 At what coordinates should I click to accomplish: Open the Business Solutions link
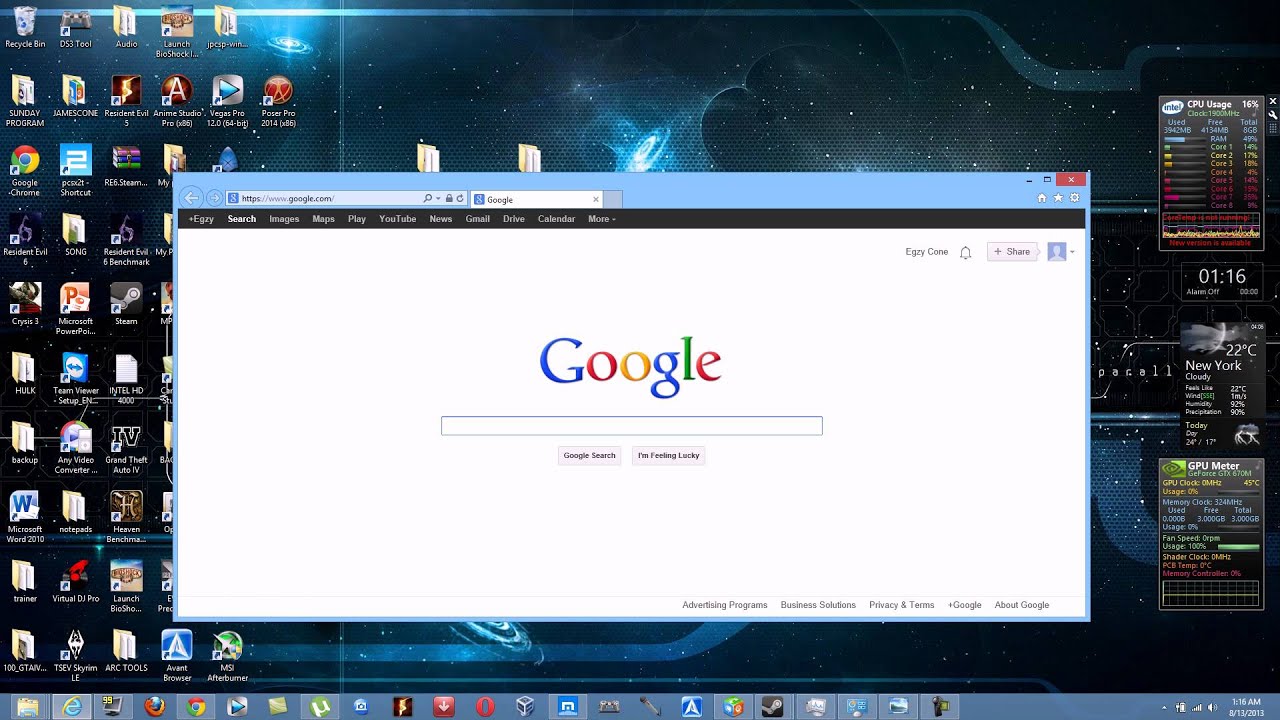[x=818, y=605]
